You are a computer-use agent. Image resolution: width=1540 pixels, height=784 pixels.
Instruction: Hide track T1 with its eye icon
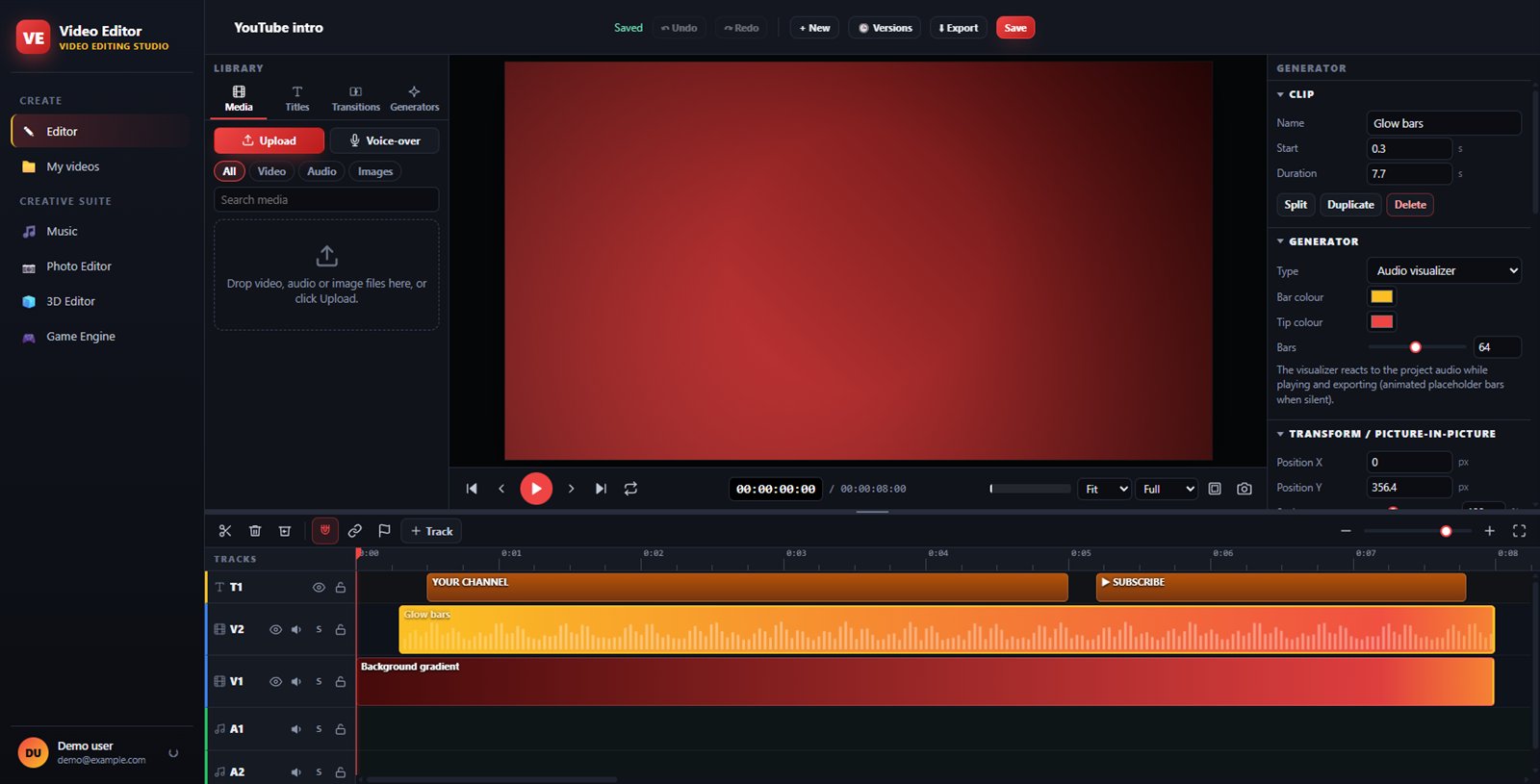tap(319, 588)
